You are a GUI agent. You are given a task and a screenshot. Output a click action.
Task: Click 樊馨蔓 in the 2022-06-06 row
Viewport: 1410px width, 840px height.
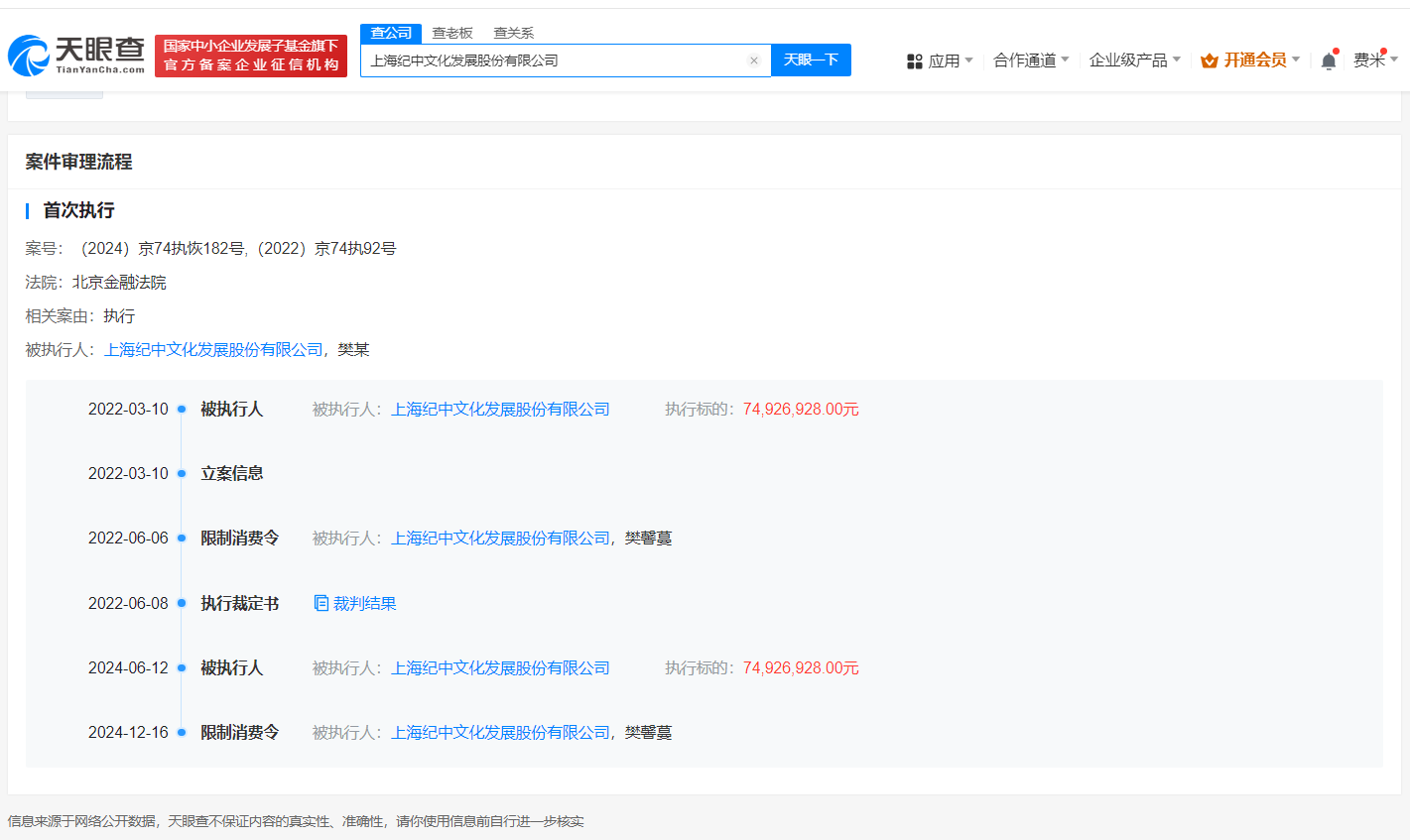648,539
